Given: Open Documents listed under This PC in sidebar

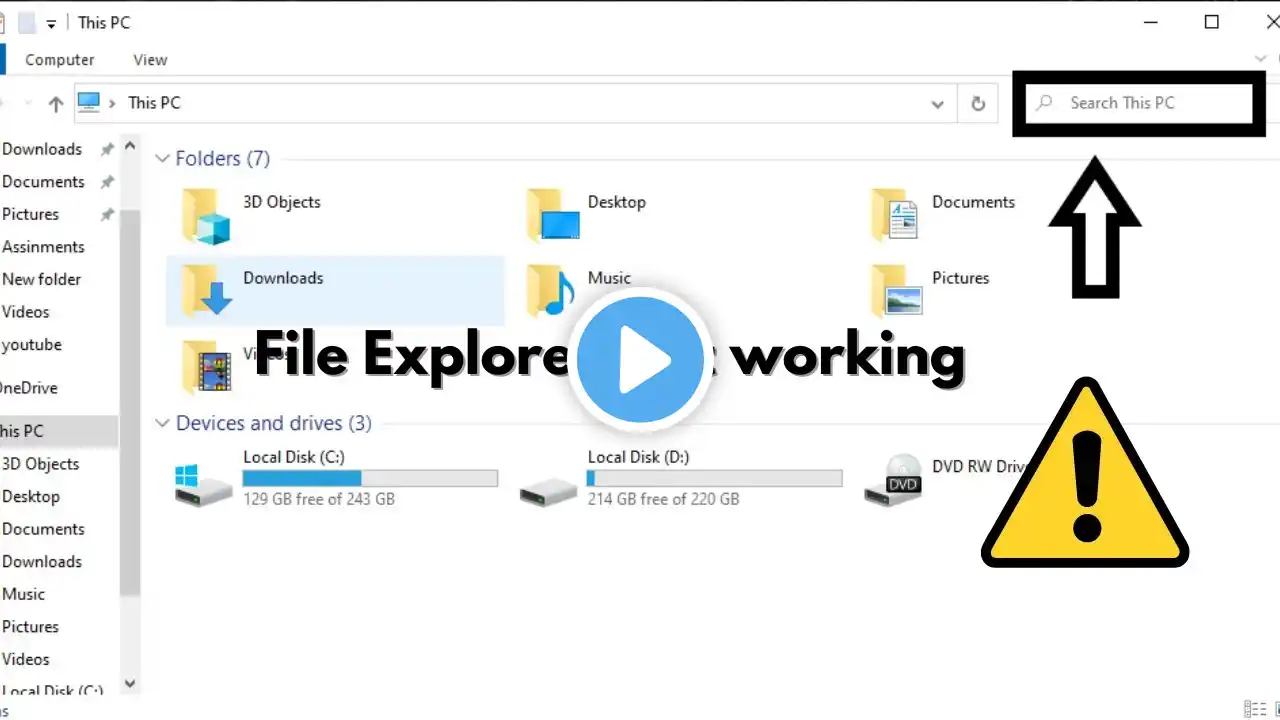Looking at the screenshot, I should [x=43, y=529].
